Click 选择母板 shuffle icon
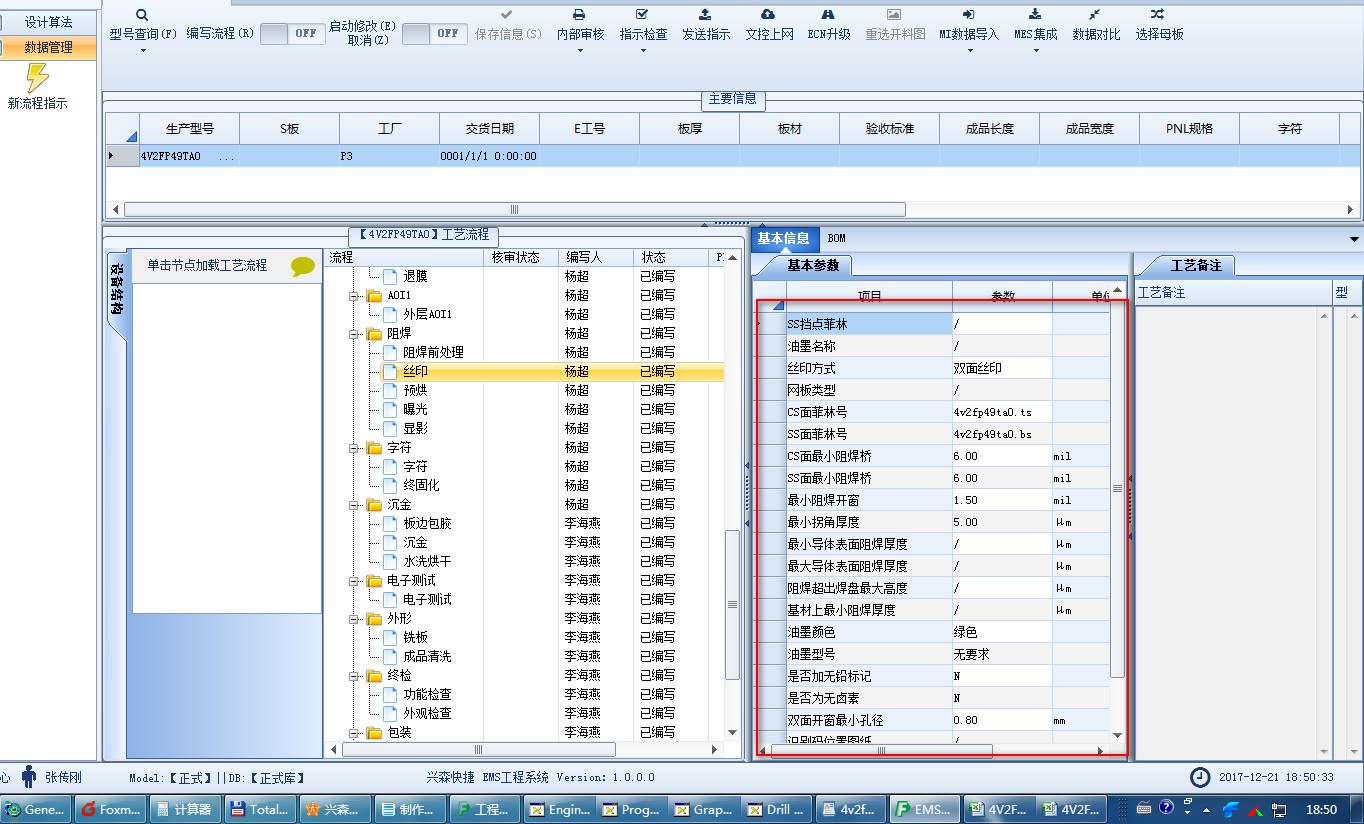 [x=1157, y=14]
